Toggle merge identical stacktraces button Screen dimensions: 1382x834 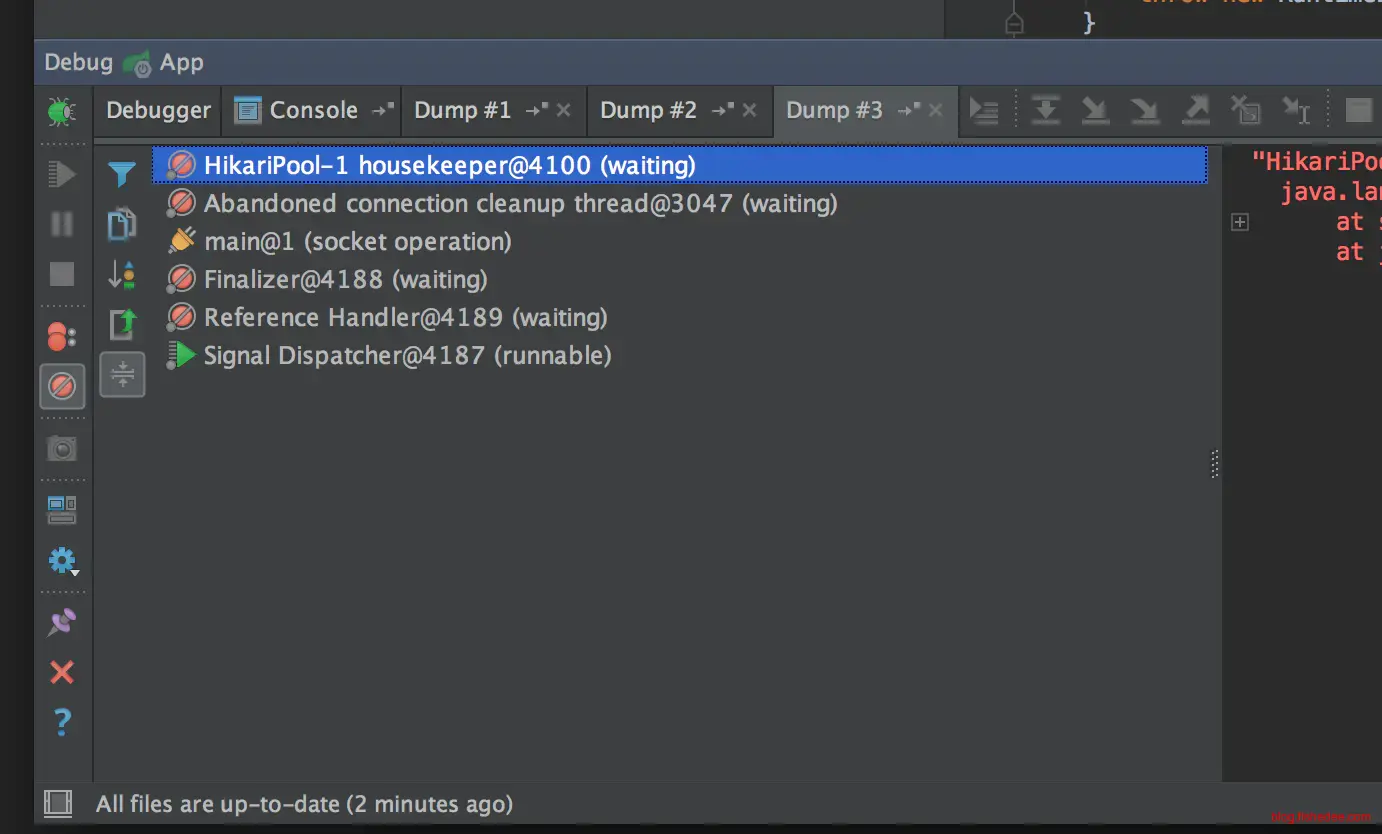(x=122, y=374)
